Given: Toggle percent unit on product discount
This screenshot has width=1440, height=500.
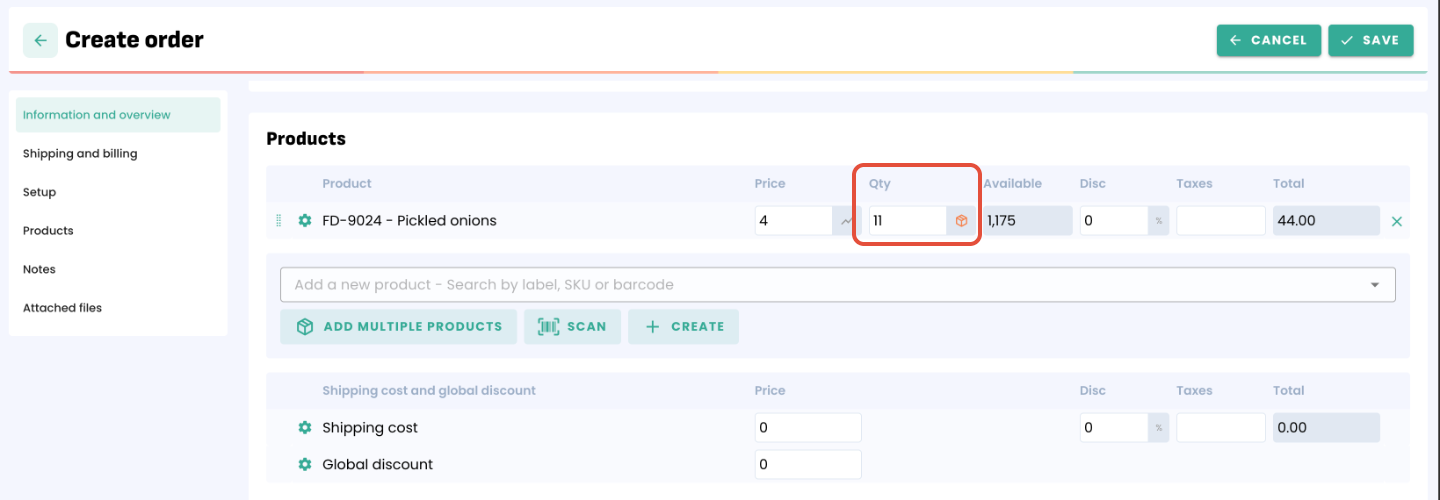Looking at the screenshot, I should [1159, 221].
